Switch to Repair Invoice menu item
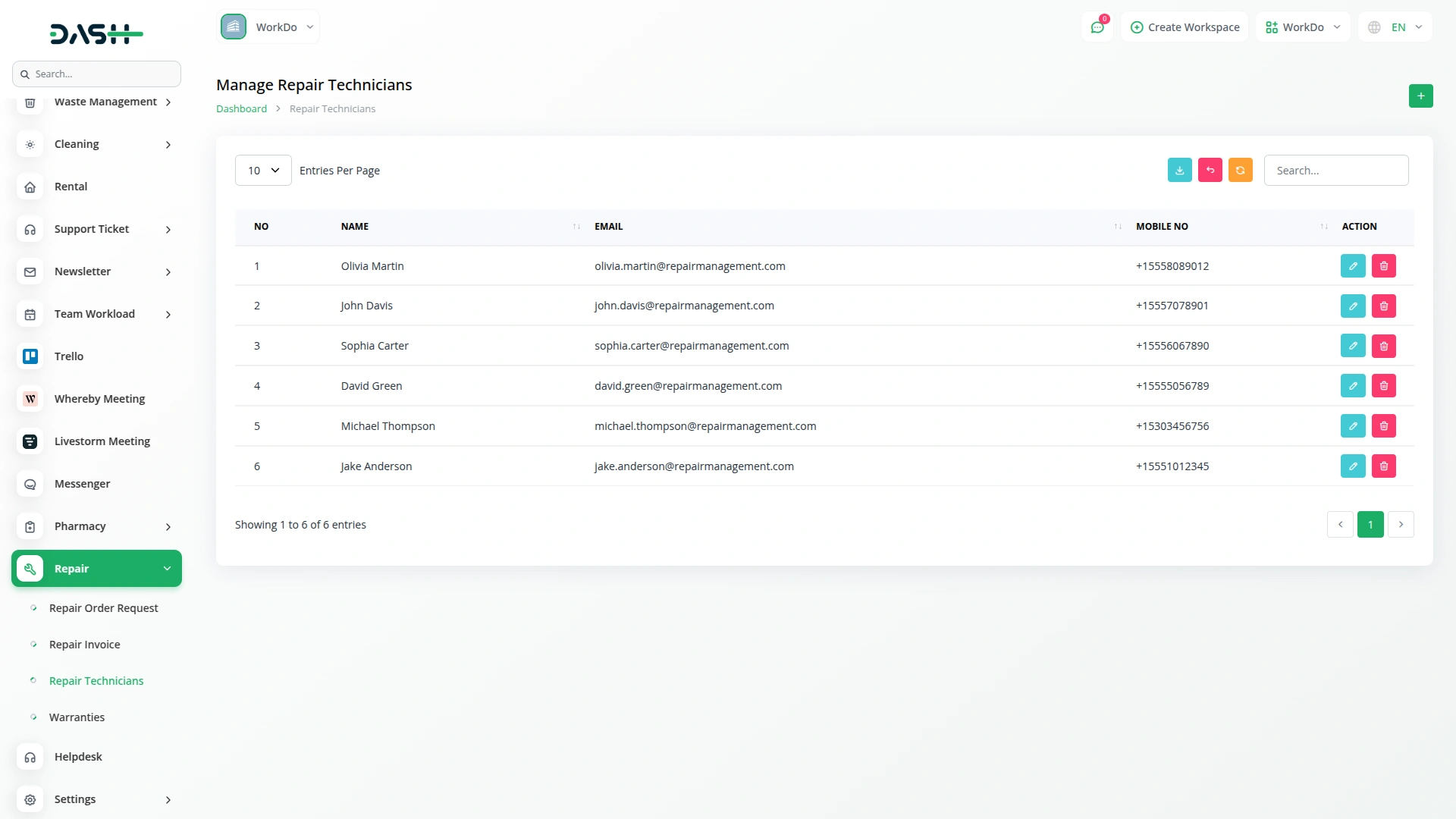The height and width of the screenshot is (819, 1456). point(83,644)
